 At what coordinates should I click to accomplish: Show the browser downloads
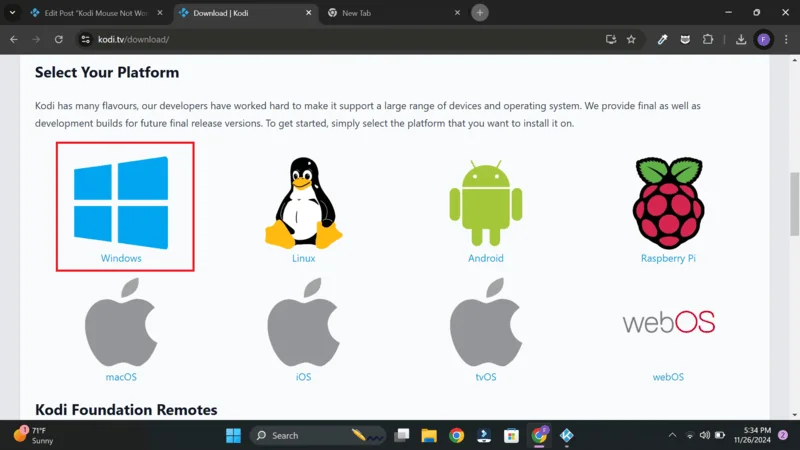741,39
